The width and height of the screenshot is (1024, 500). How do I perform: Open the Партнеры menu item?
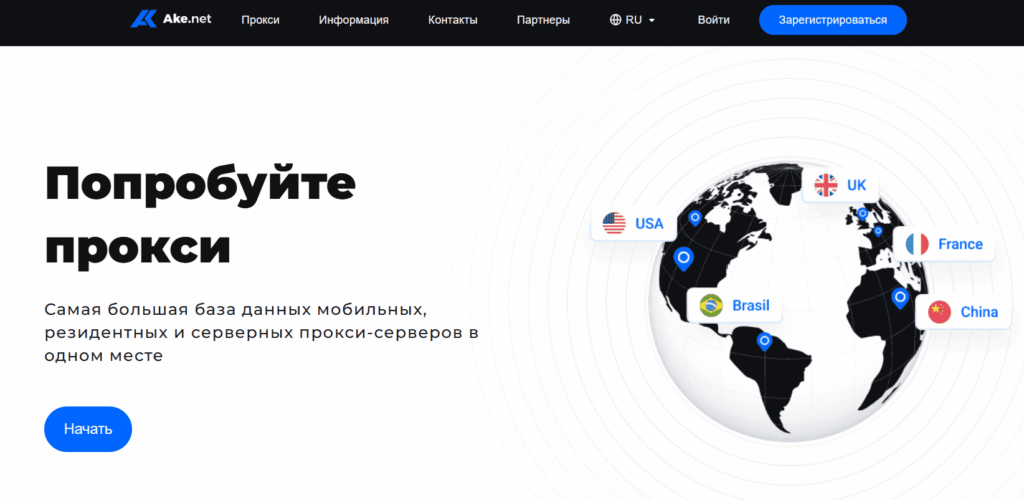[x=543, y=20]
